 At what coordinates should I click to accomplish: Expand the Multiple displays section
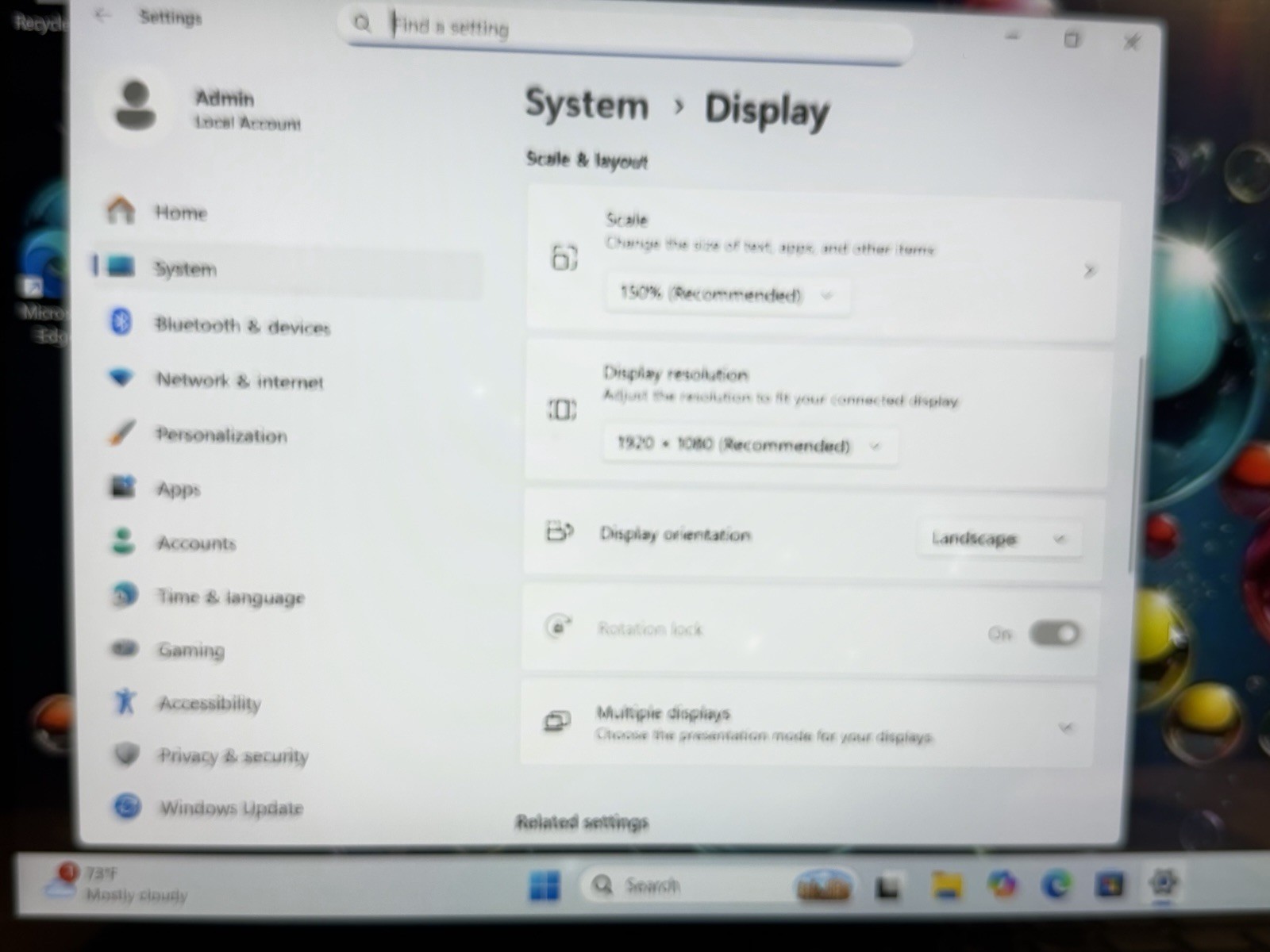[x=1066, y=727]
